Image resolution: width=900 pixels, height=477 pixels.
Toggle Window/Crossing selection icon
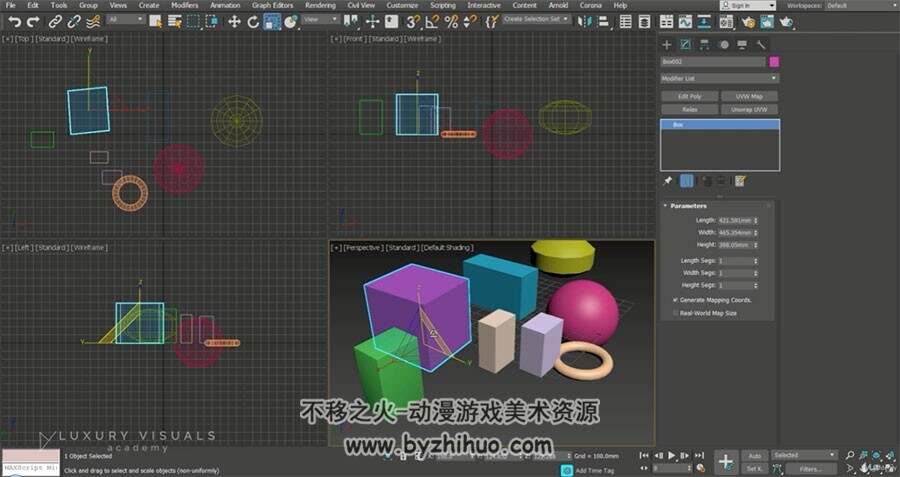click(212, 22)
